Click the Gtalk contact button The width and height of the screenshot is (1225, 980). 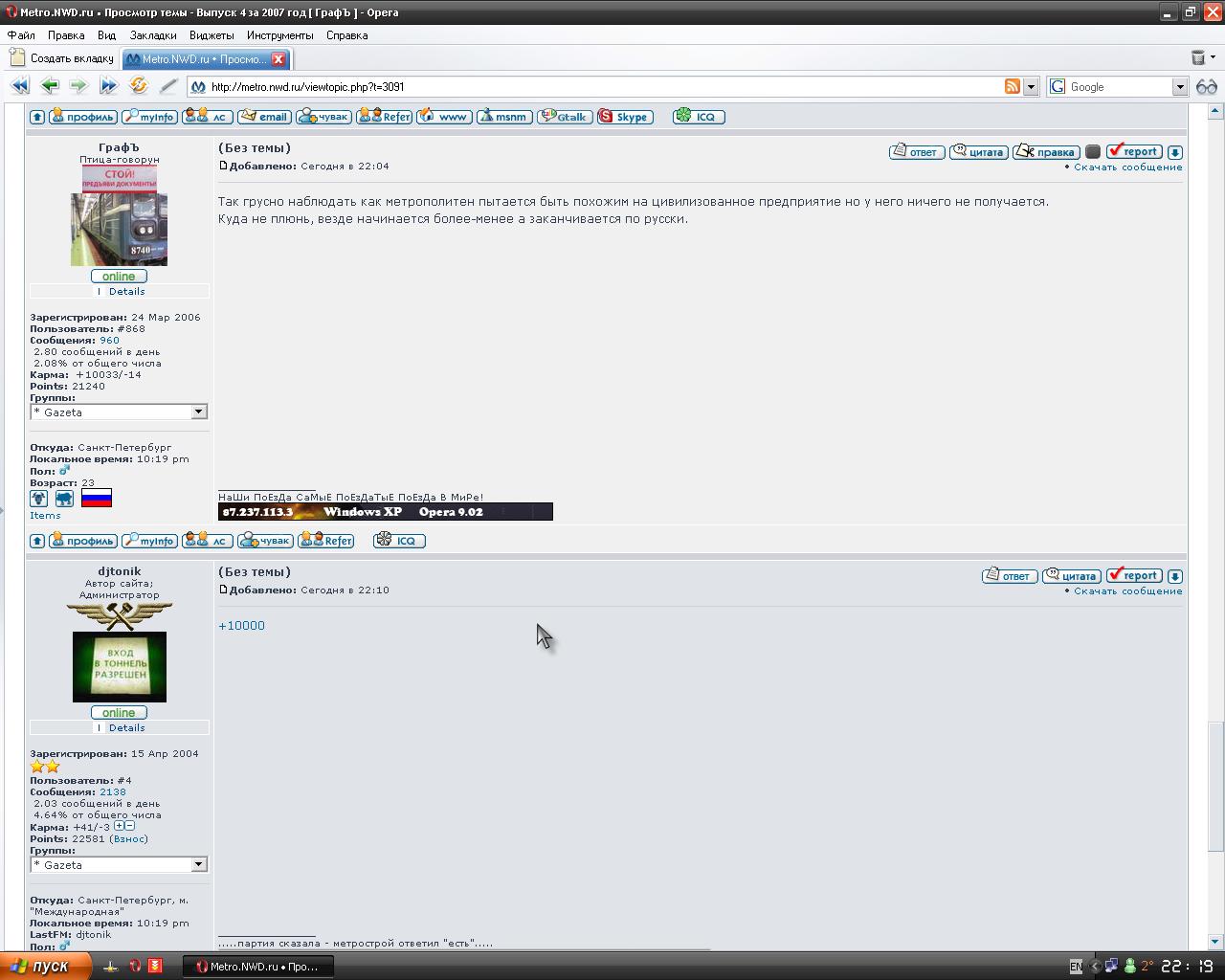[x=565, y=117]
